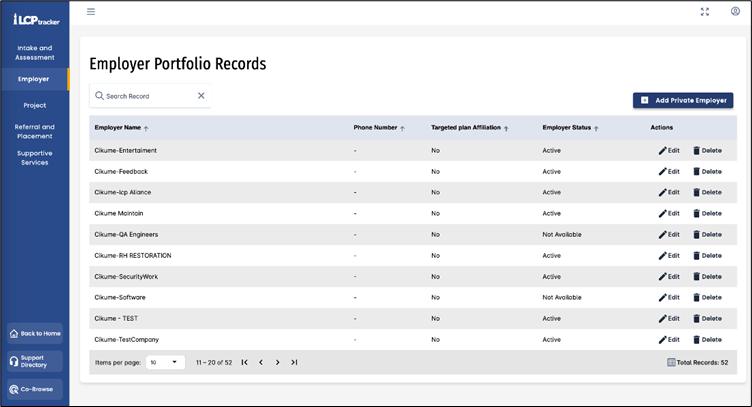Click the Employer Portfolio Records heading
Viewport: 752px width, 407px height.
click(x=177, y=64)
